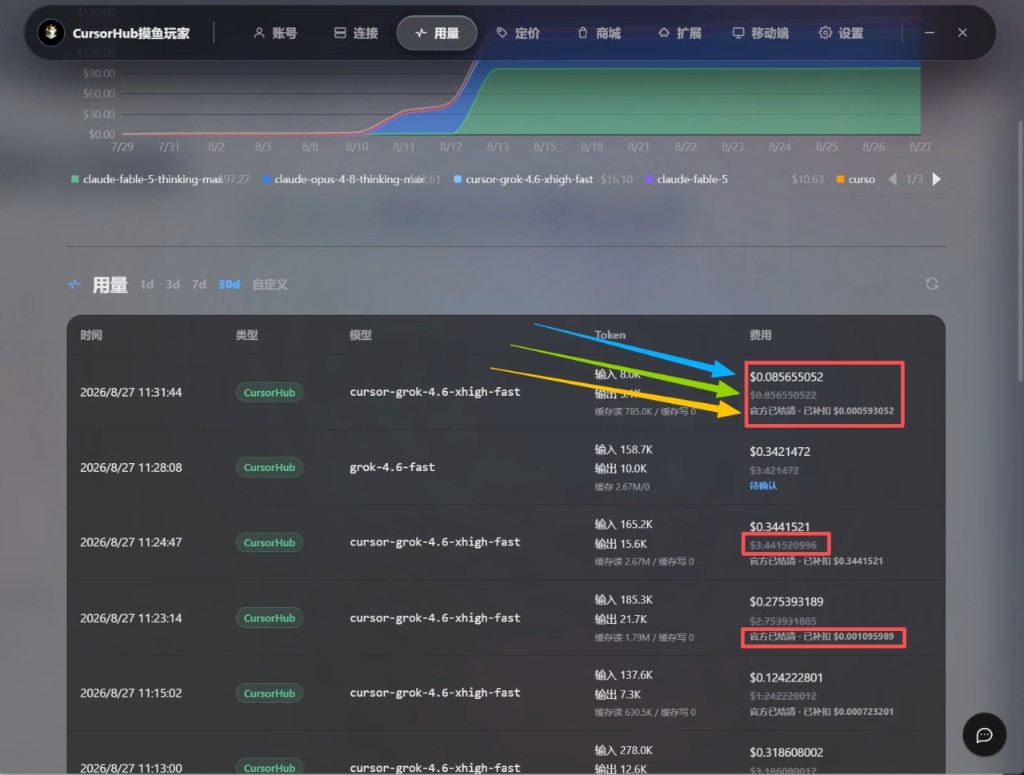Select timestamp 2026/8/27 11:15:02
The height and width of the screenshot is (775, 1024).
131,693
